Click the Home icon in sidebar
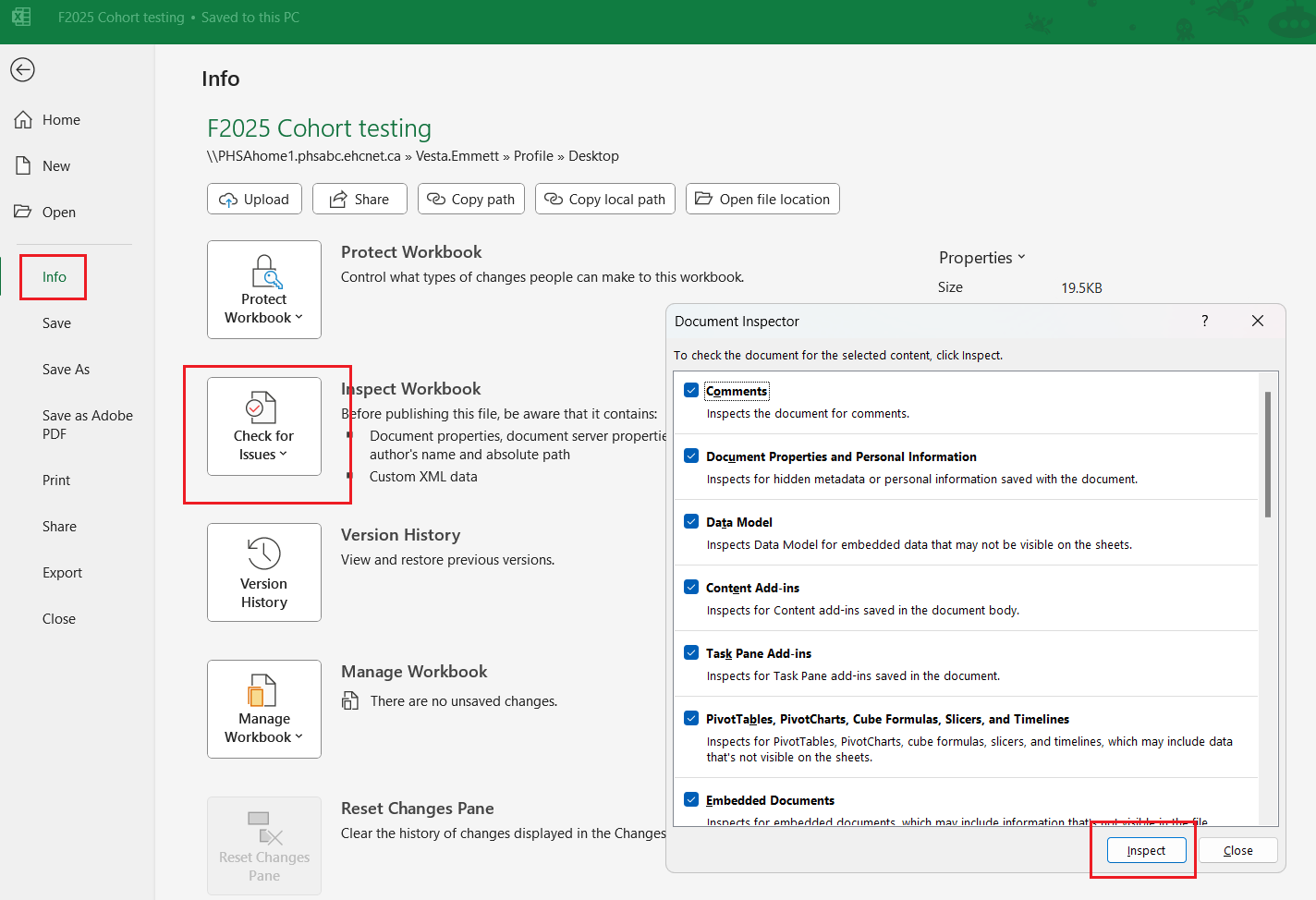The height and width of the screenshot is (900, 1316). [23, 120]
